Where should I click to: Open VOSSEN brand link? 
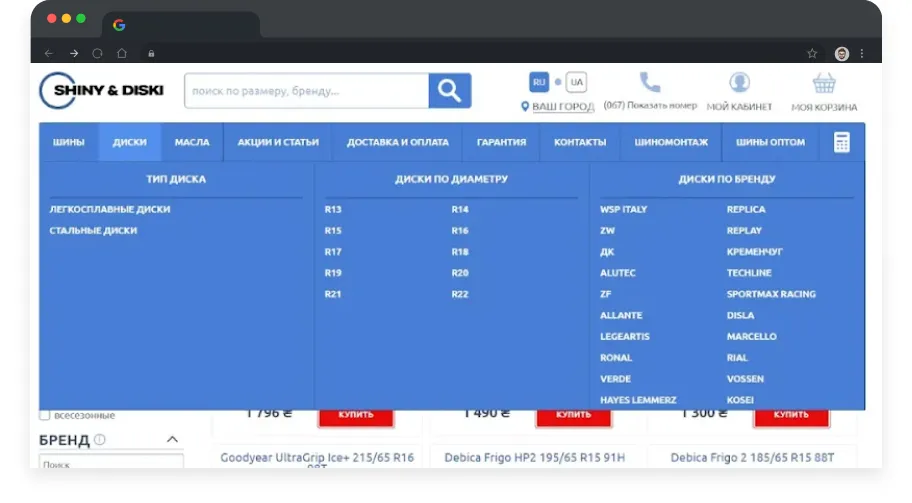click(745, 379)
